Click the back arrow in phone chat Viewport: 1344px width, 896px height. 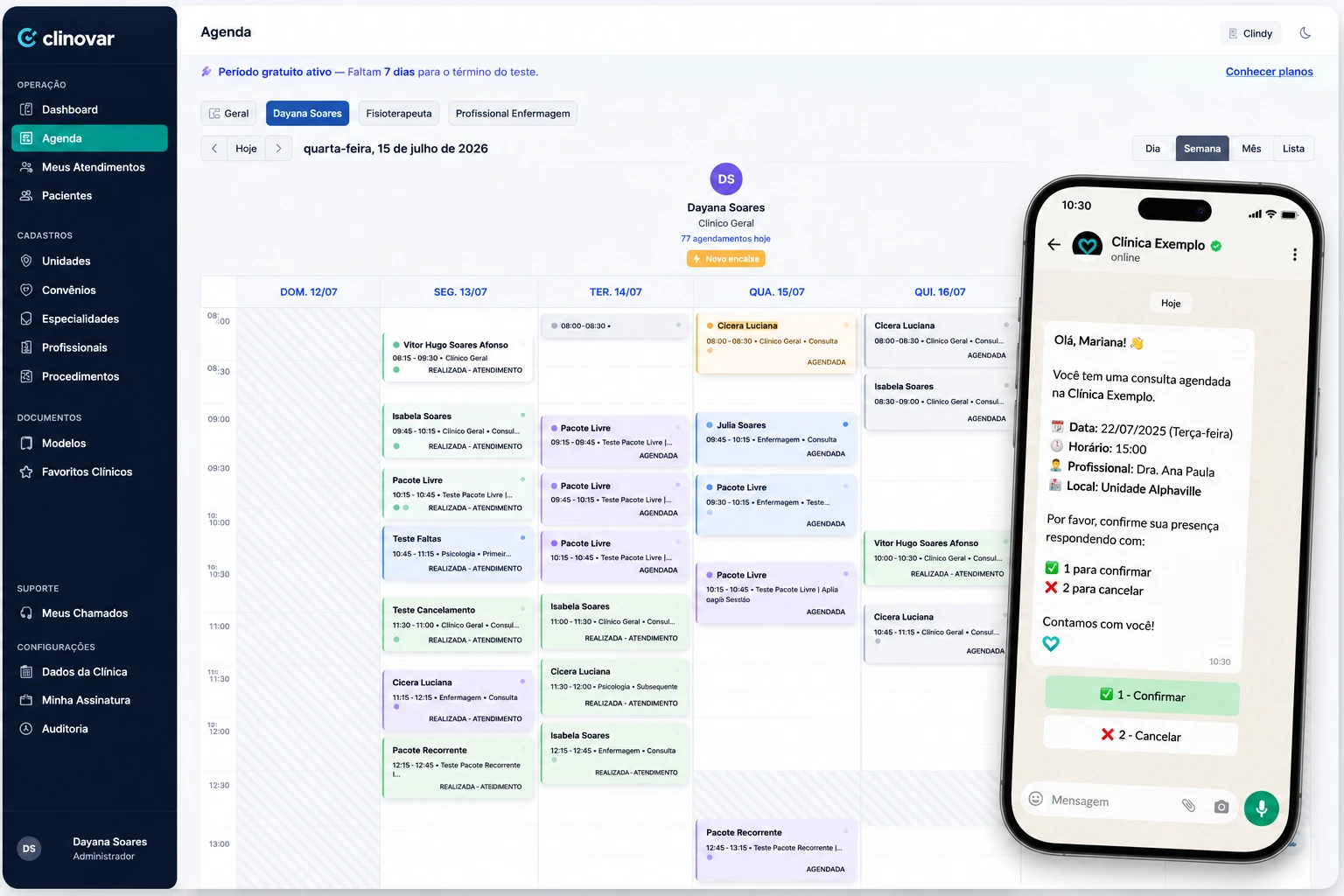pos(1054,245)
